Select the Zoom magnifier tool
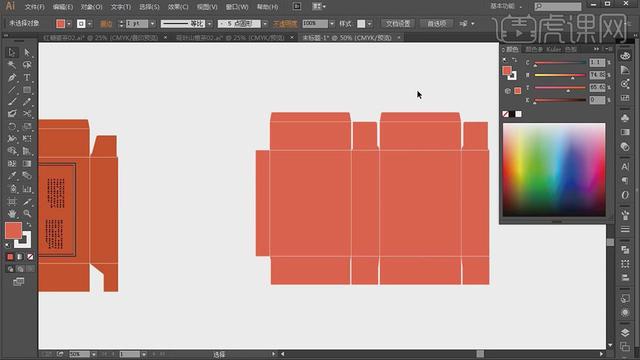Image resolution: width=640 pixels, height=360 pixels. (27, 213)
